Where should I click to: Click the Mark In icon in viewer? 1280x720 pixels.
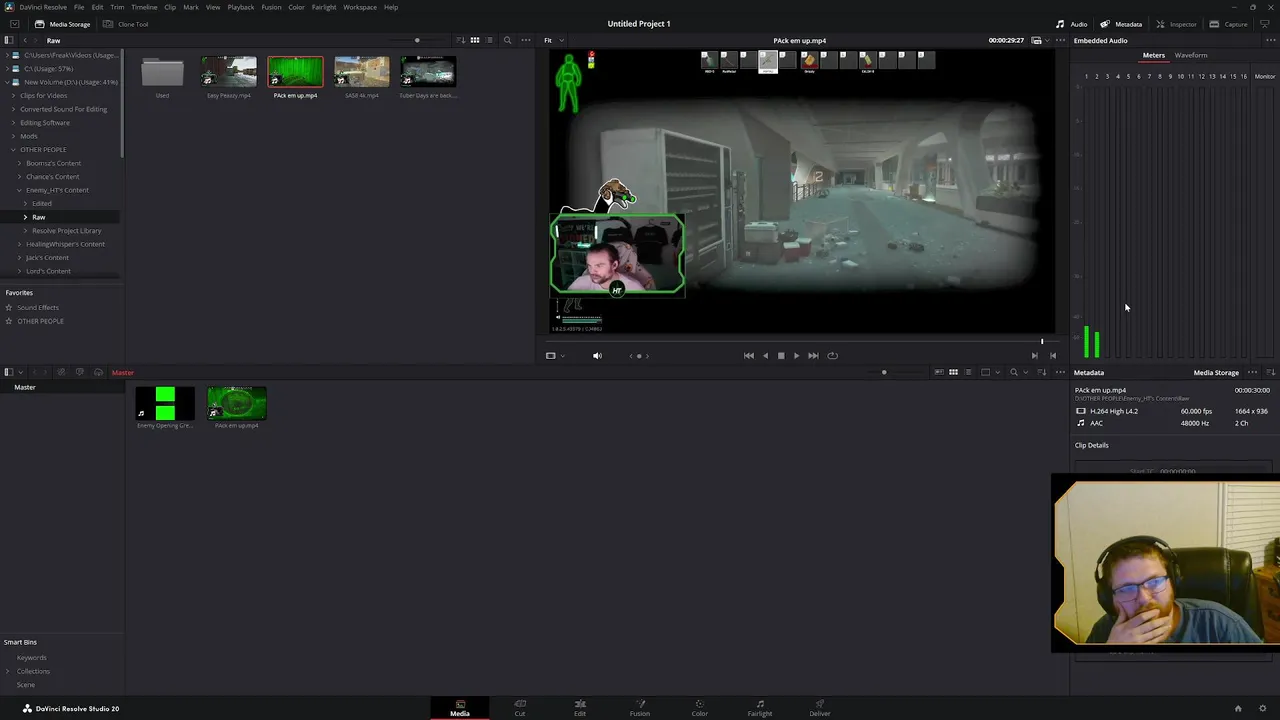coord(1034,355)
